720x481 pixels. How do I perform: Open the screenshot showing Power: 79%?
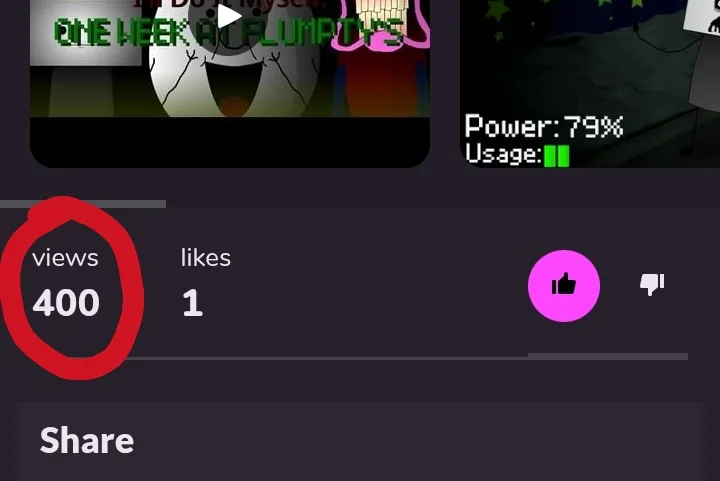click(590, 84)
